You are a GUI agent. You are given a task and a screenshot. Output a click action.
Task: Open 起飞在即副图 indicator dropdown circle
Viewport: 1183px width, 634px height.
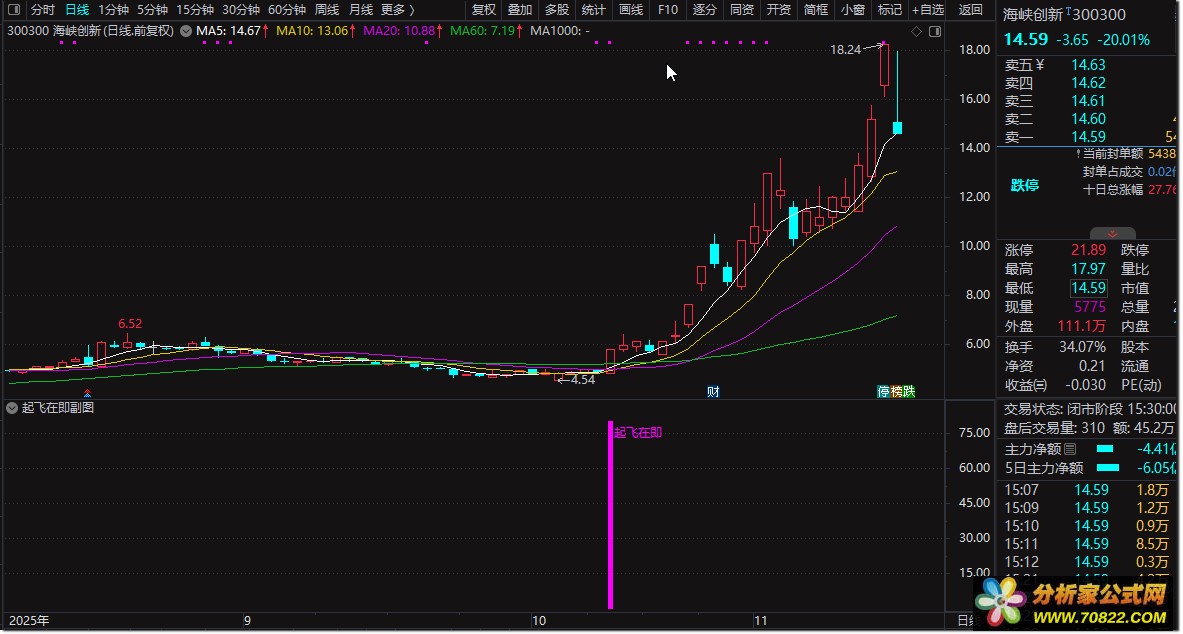12,408
